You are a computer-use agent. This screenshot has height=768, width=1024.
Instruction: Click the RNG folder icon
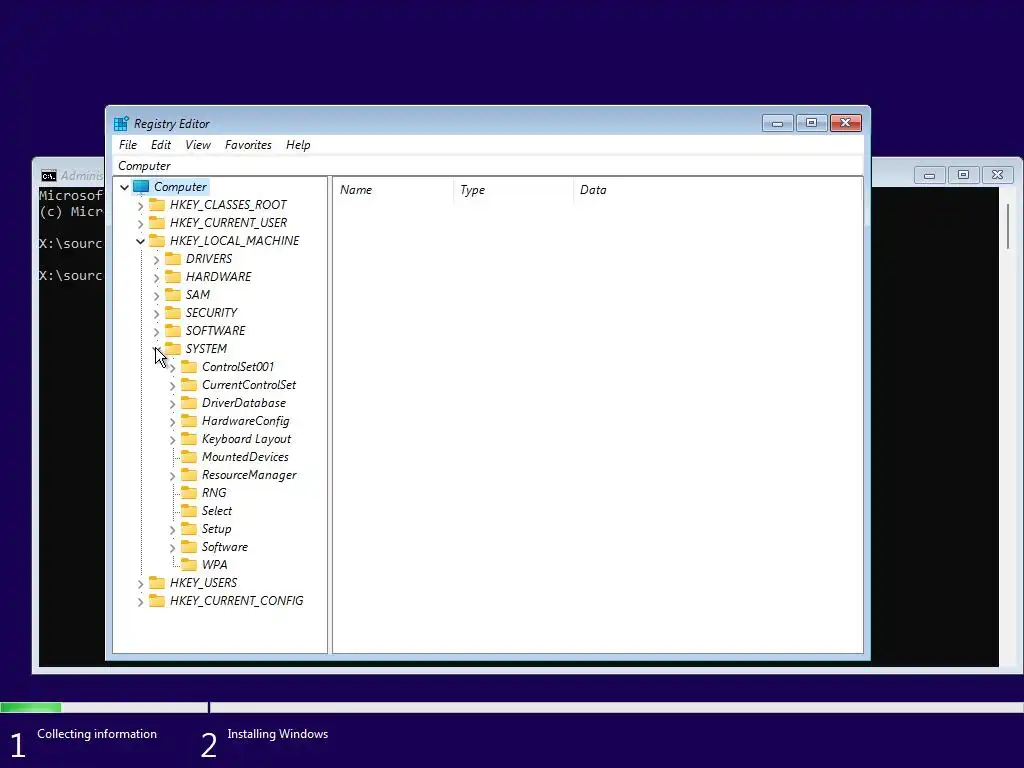(x=189, y=492)
